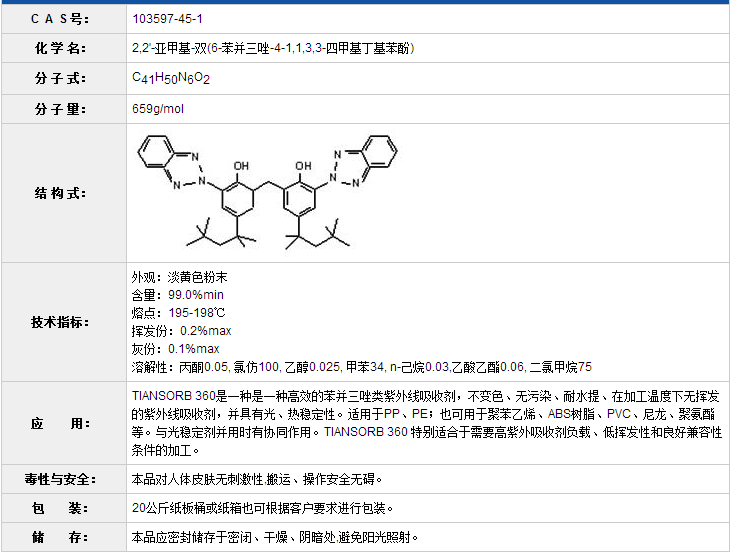Click the 659g/mol molecular weight value
The image size is (742, 554).
pyautogui.click(x=158, y=109)
